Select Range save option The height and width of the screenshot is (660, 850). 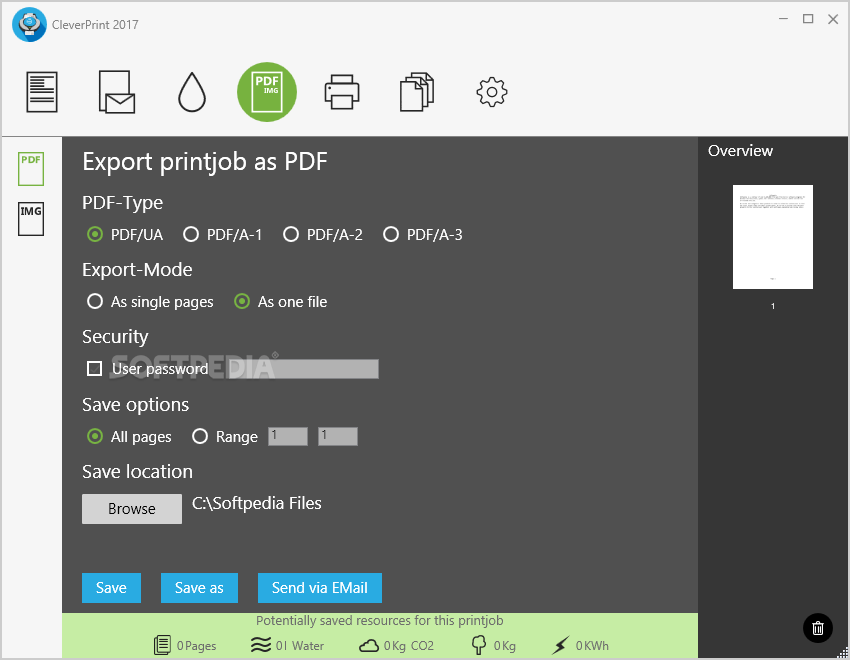[x=224, y=437]
